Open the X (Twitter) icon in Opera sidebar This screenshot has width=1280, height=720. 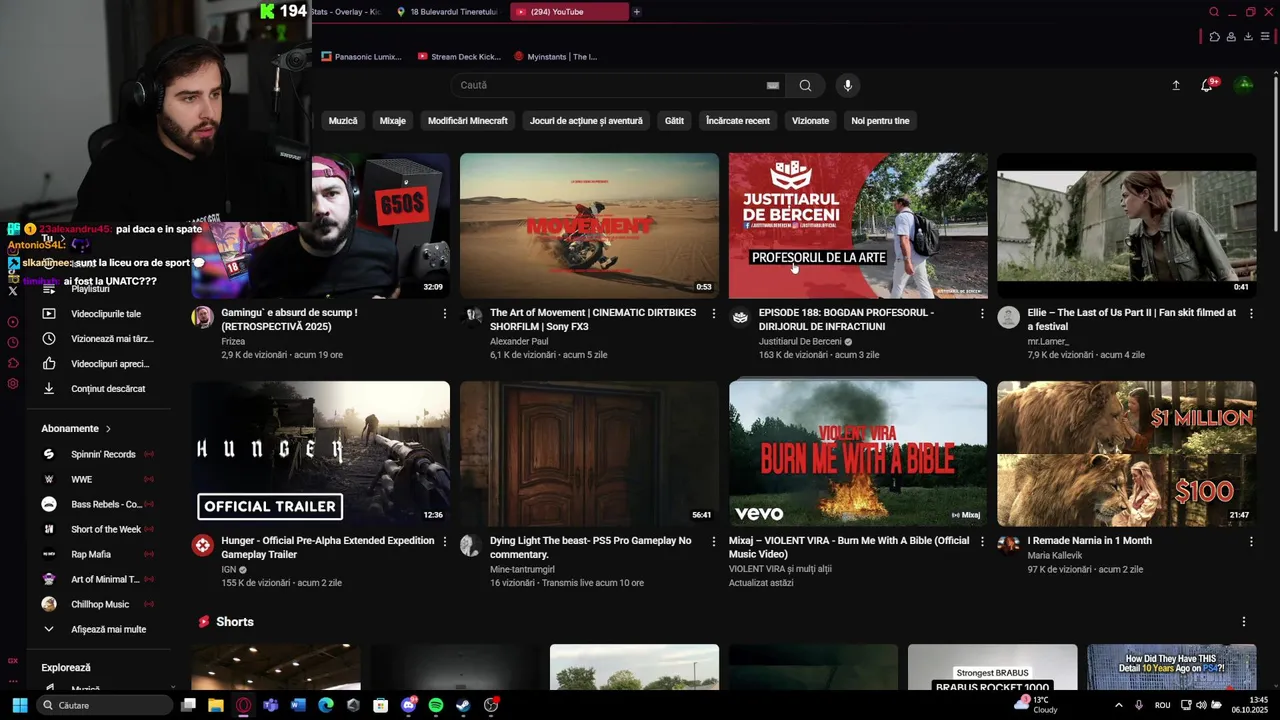click(x=13, y=291)
